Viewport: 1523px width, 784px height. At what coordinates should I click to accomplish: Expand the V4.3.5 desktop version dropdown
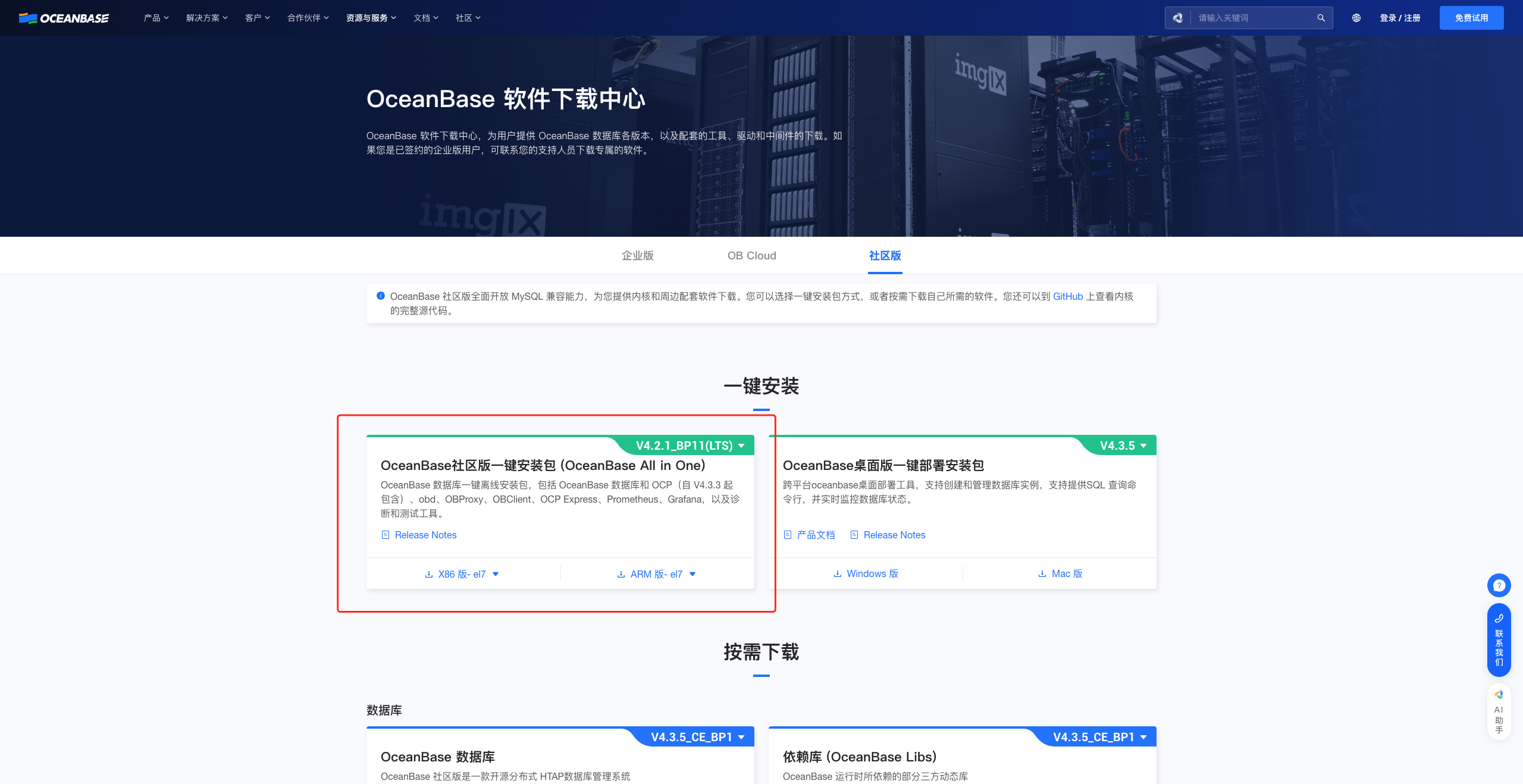1123,446
